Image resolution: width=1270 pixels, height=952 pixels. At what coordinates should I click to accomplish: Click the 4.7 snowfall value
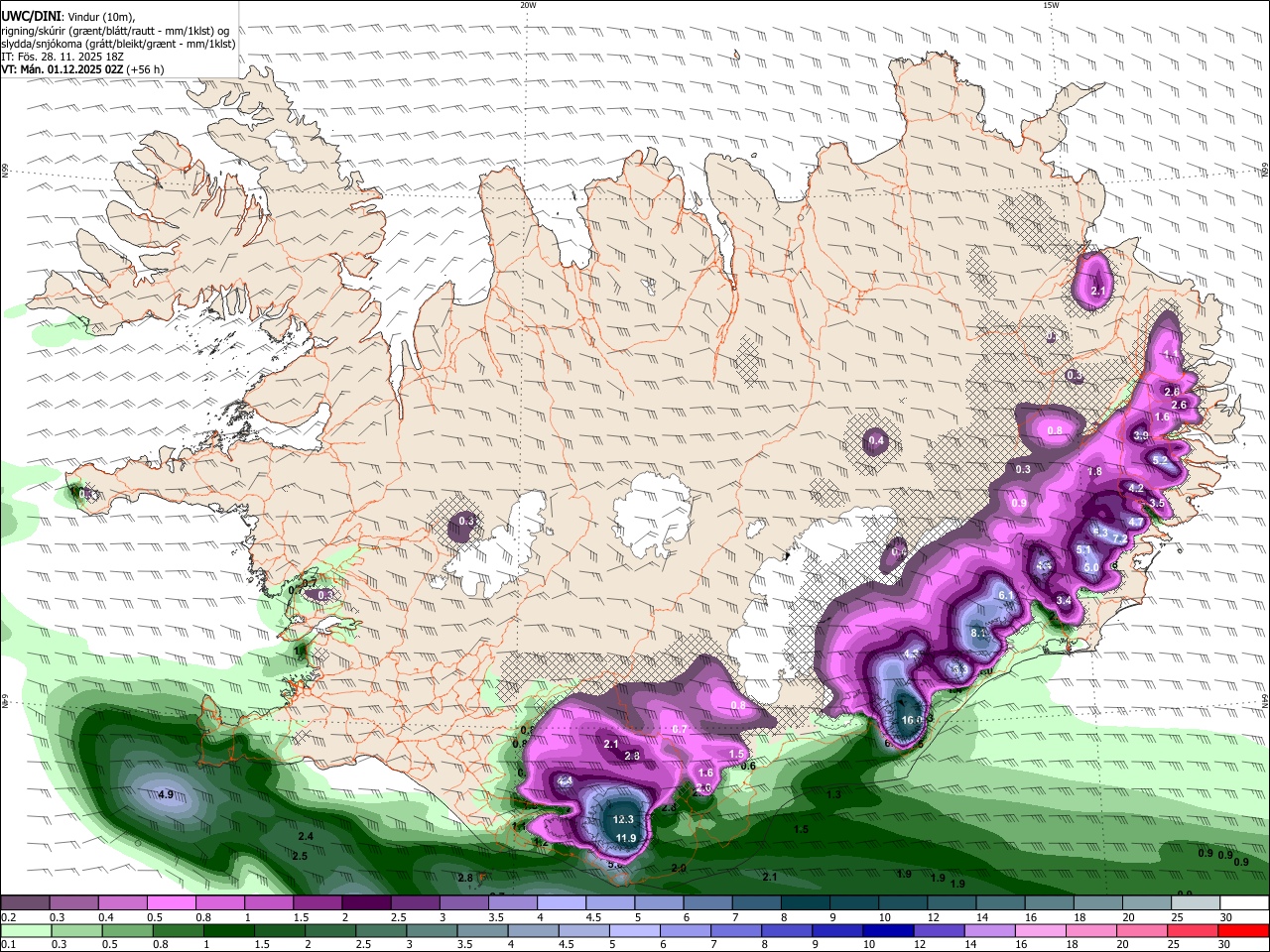click(x=1136, y=521)
